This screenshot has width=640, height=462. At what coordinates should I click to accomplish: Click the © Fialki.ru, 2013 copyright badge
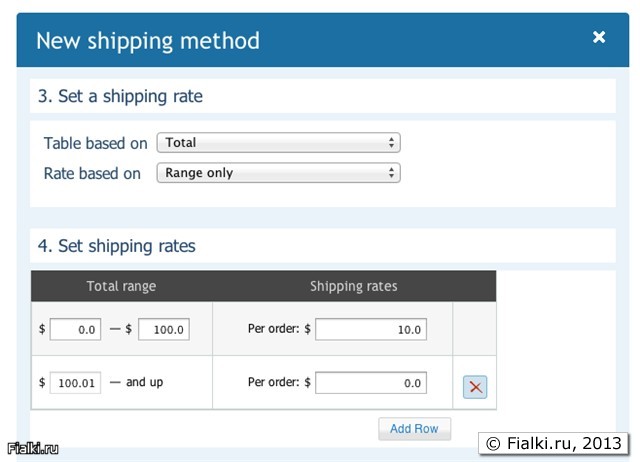click(553, 442)
